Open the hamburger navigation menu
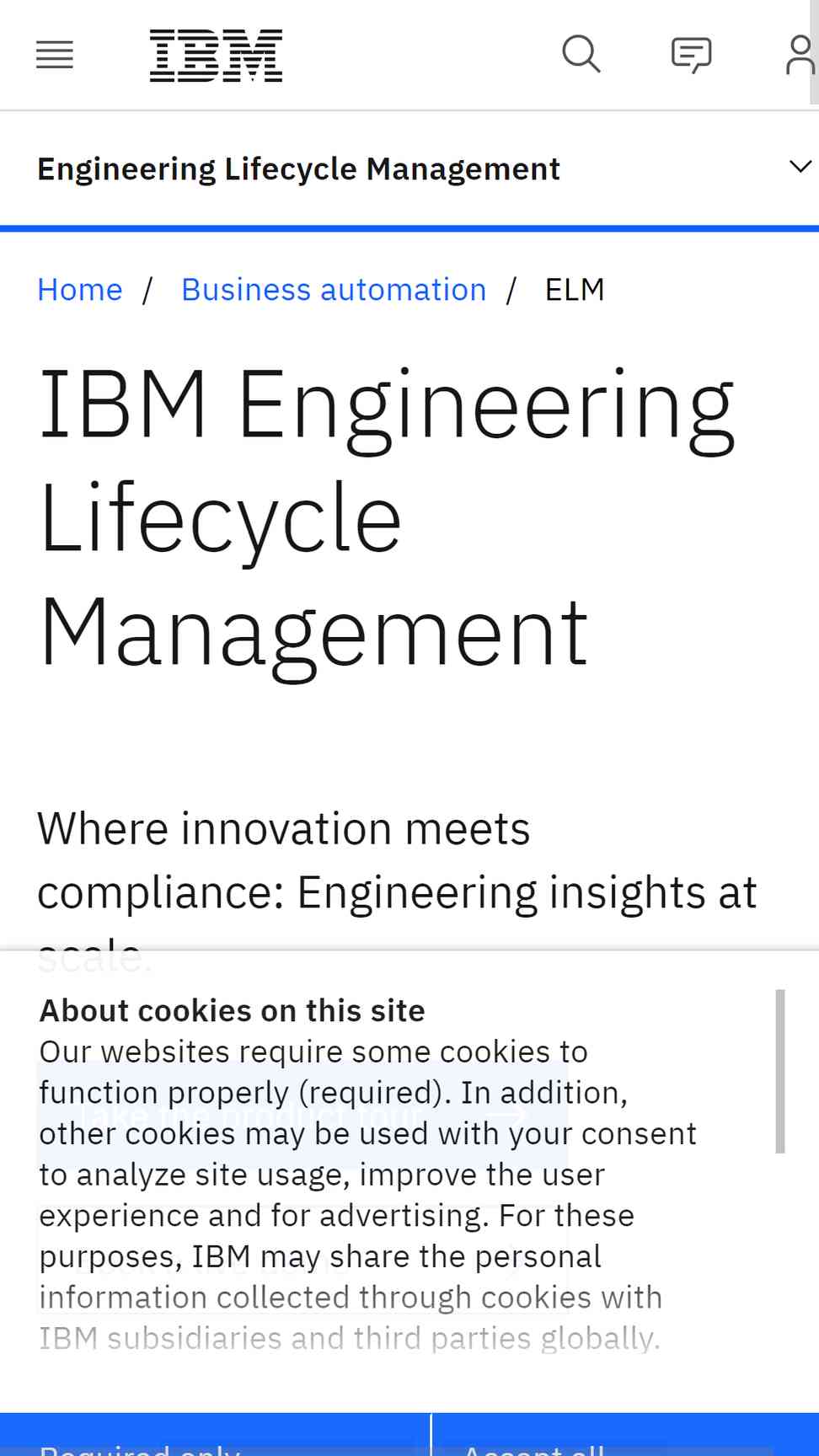Screen dimensions: 819x1456 pyautogui.click(x=55, y=56)
